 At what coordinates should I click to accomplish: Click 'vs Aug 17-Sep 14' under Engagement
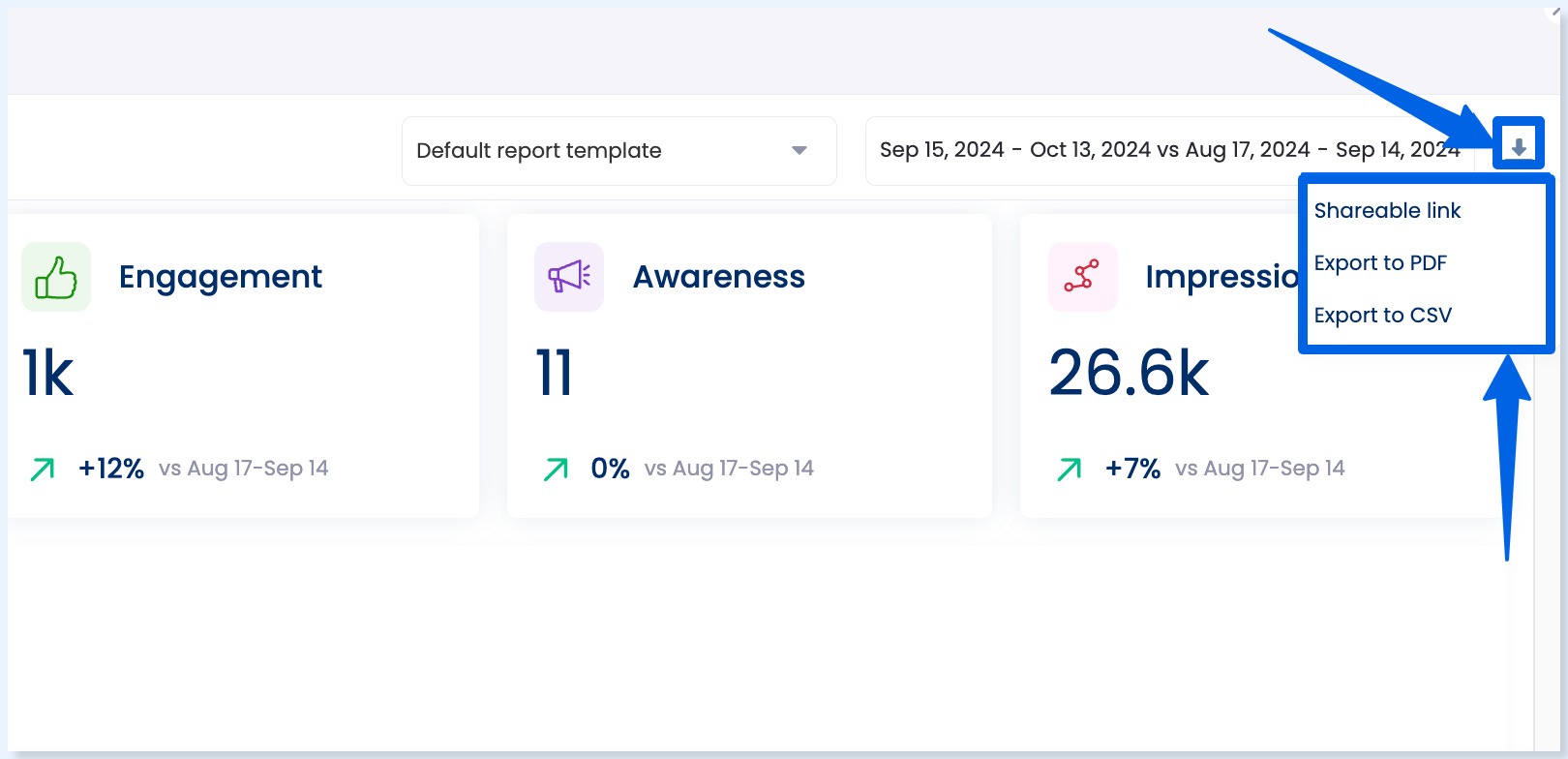coord(244,469)
